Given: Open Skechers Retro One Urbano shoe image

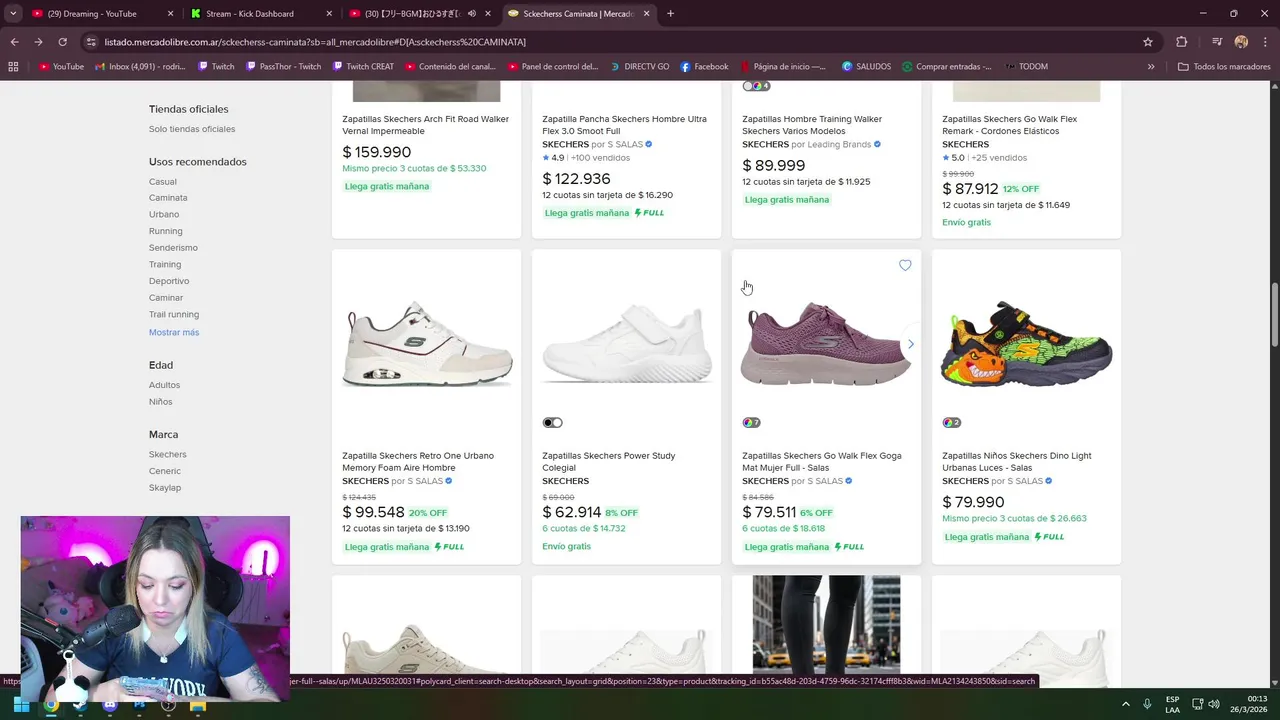Looking at the screenshot, I should point(427,344).
